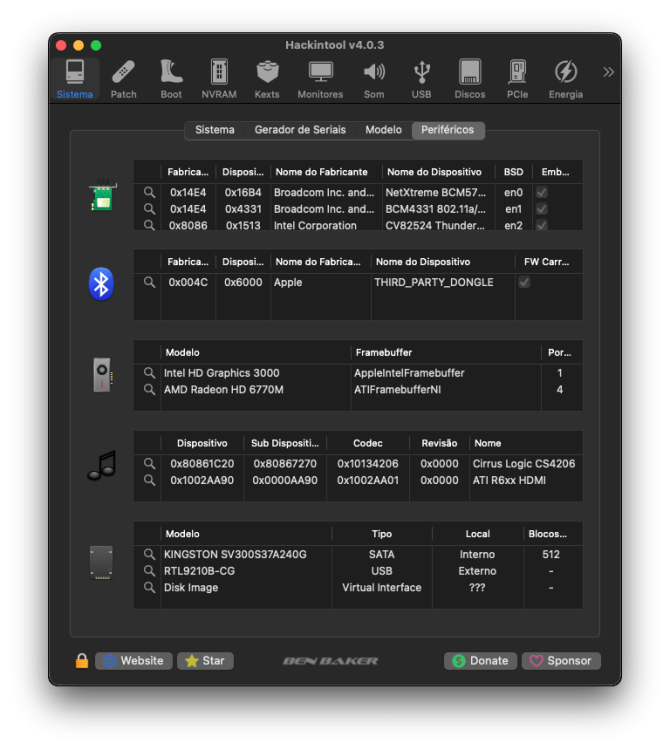
Task: Select the 0x004C Bluetooth vendor cell
Action: pyautogui.click(x=188, y=282)
